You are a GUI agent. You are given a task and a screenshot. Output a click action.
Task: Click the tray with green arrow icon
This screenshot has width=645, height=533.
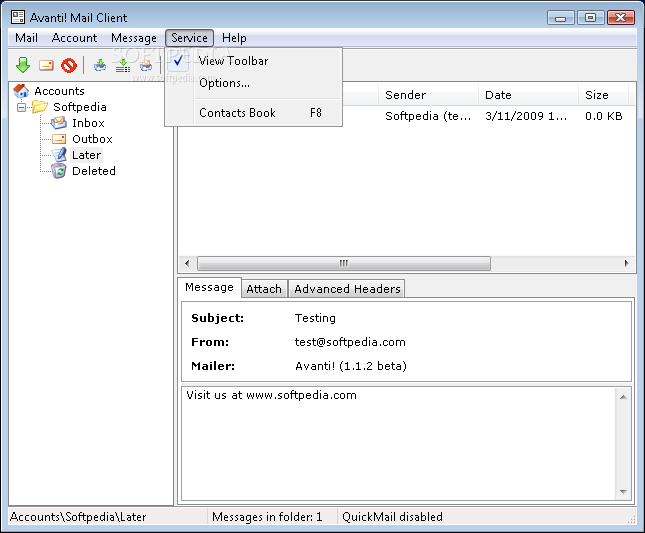100,65
